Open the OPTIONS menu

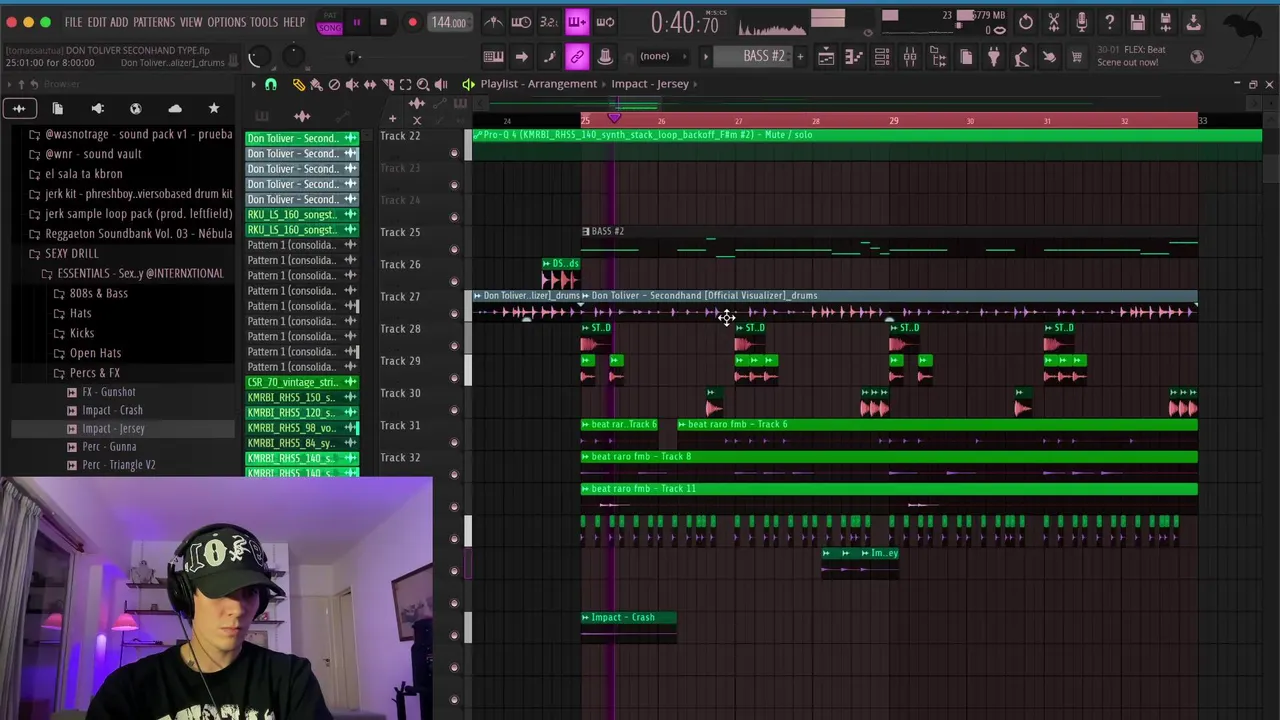[x=227, y=22]
